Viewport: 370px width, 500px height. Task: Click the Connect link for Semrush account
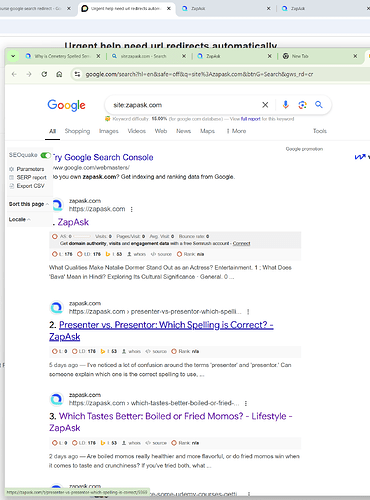(241, 243)
